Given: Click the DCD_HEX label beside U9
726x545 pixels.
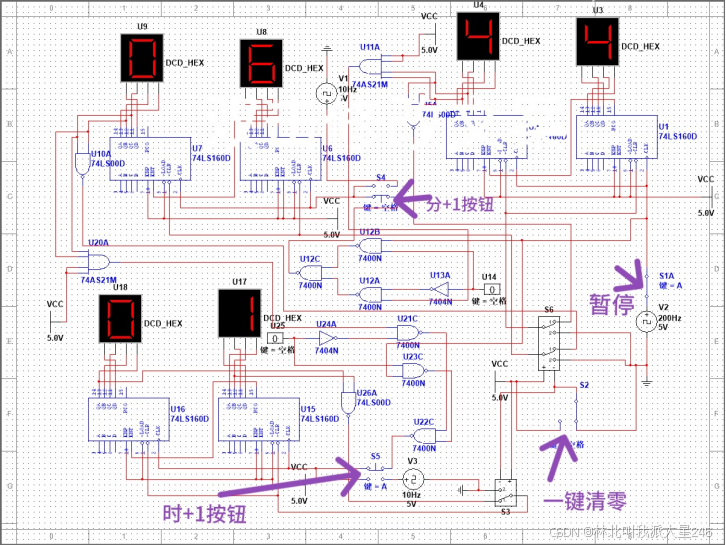Looking at the screenshot, I should click(x=184, y=63).
